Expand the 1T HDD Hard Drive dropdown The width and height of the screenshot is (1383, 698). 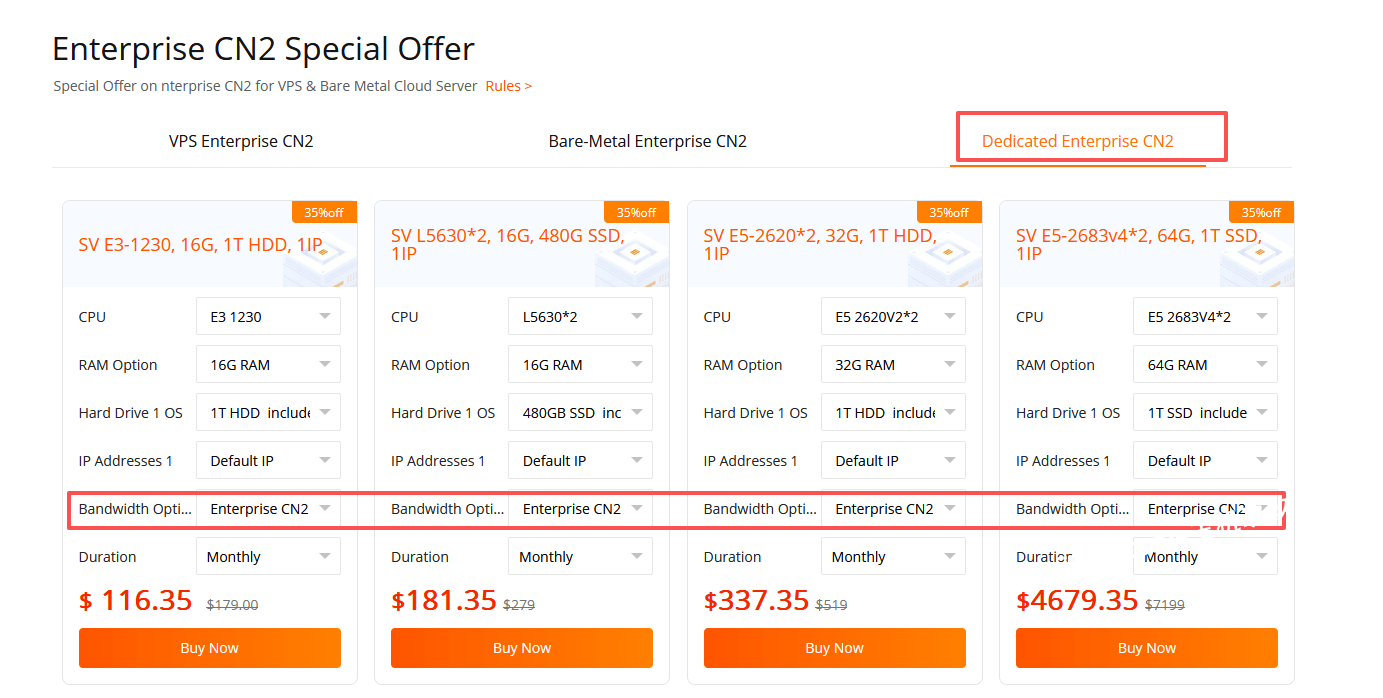[x=268, y=412]
